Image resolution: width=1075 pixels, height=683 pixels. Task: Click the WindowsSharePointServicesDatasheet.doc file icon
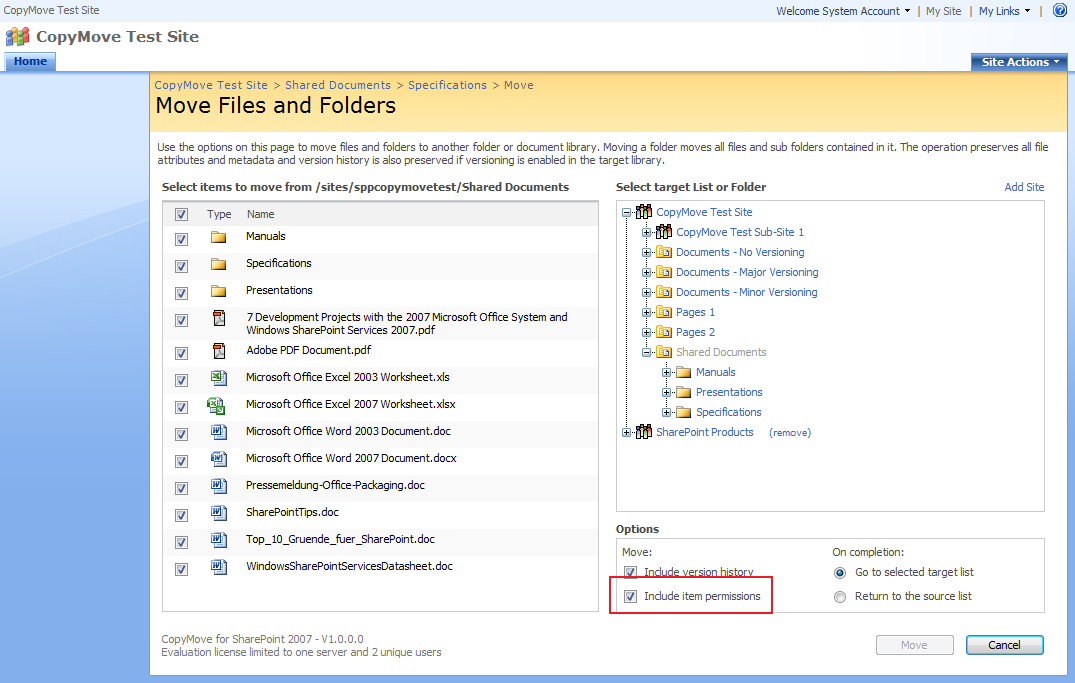(219, 567)
